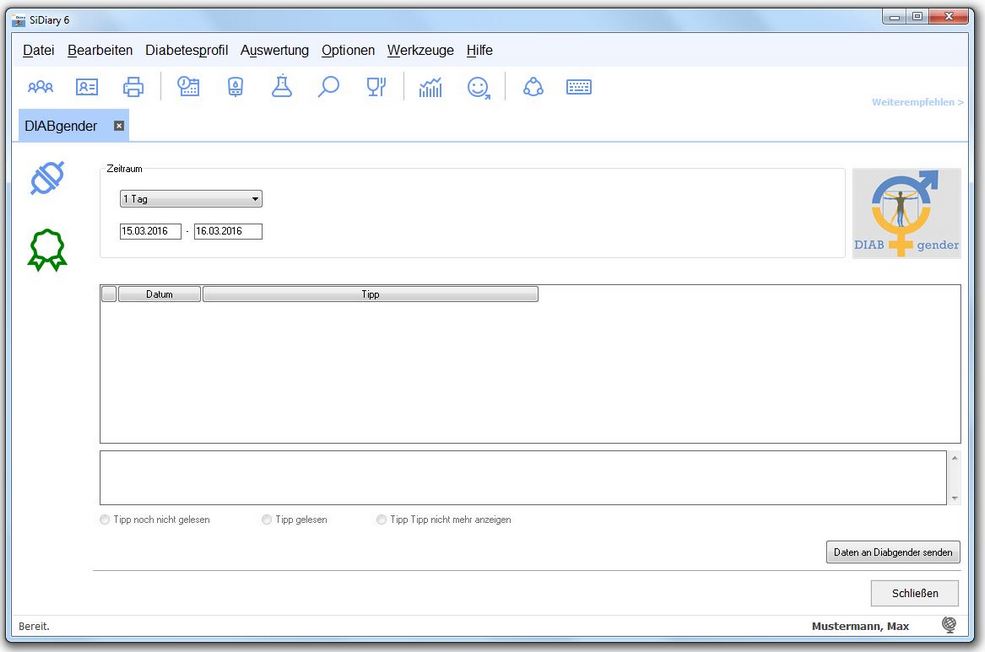Open the statistics bar chart icon

click(x=431, y=87)
